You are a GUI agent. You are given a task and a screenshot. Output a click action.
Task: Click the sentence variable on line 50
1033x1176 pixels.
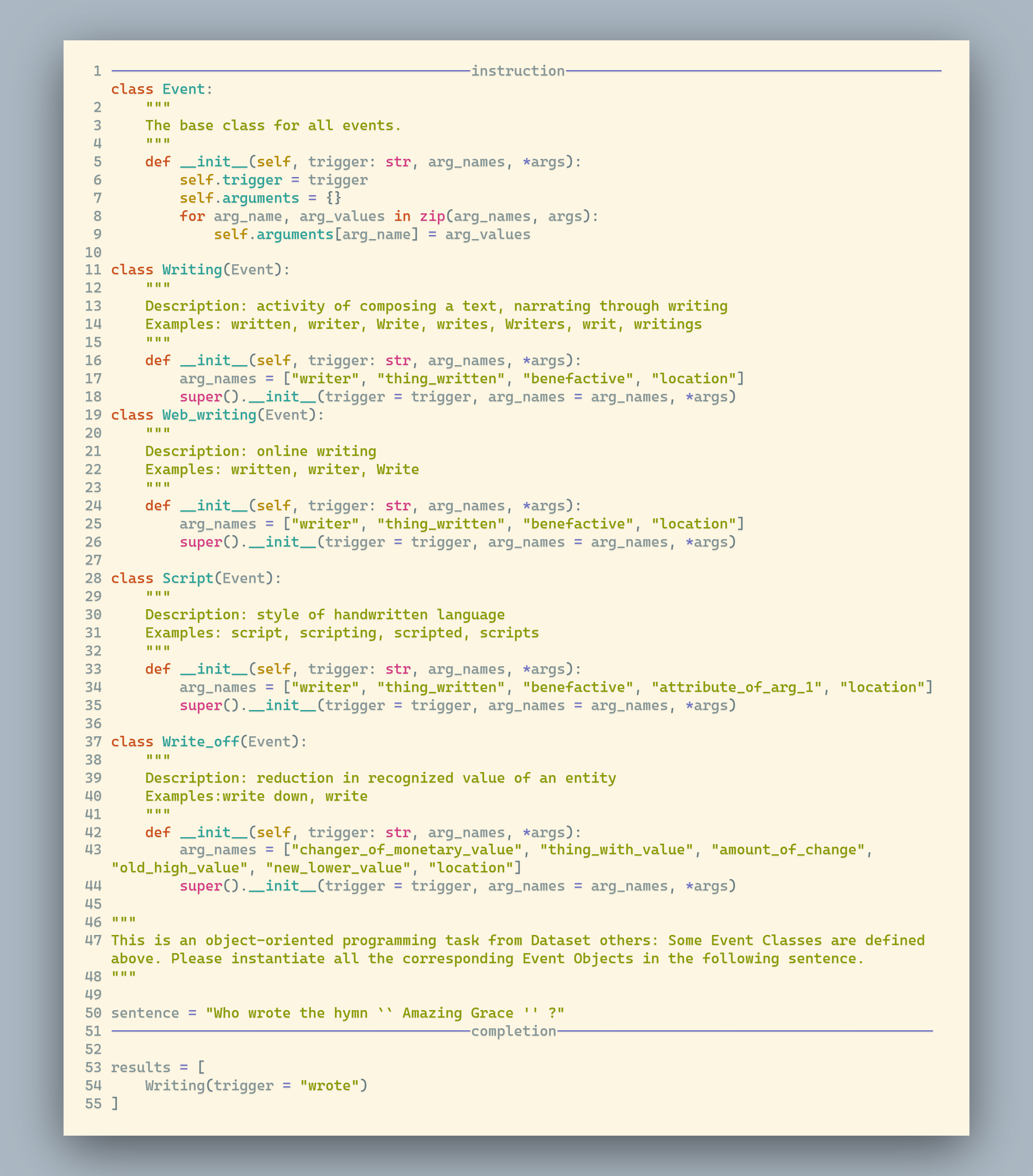tap(145, 1013)
